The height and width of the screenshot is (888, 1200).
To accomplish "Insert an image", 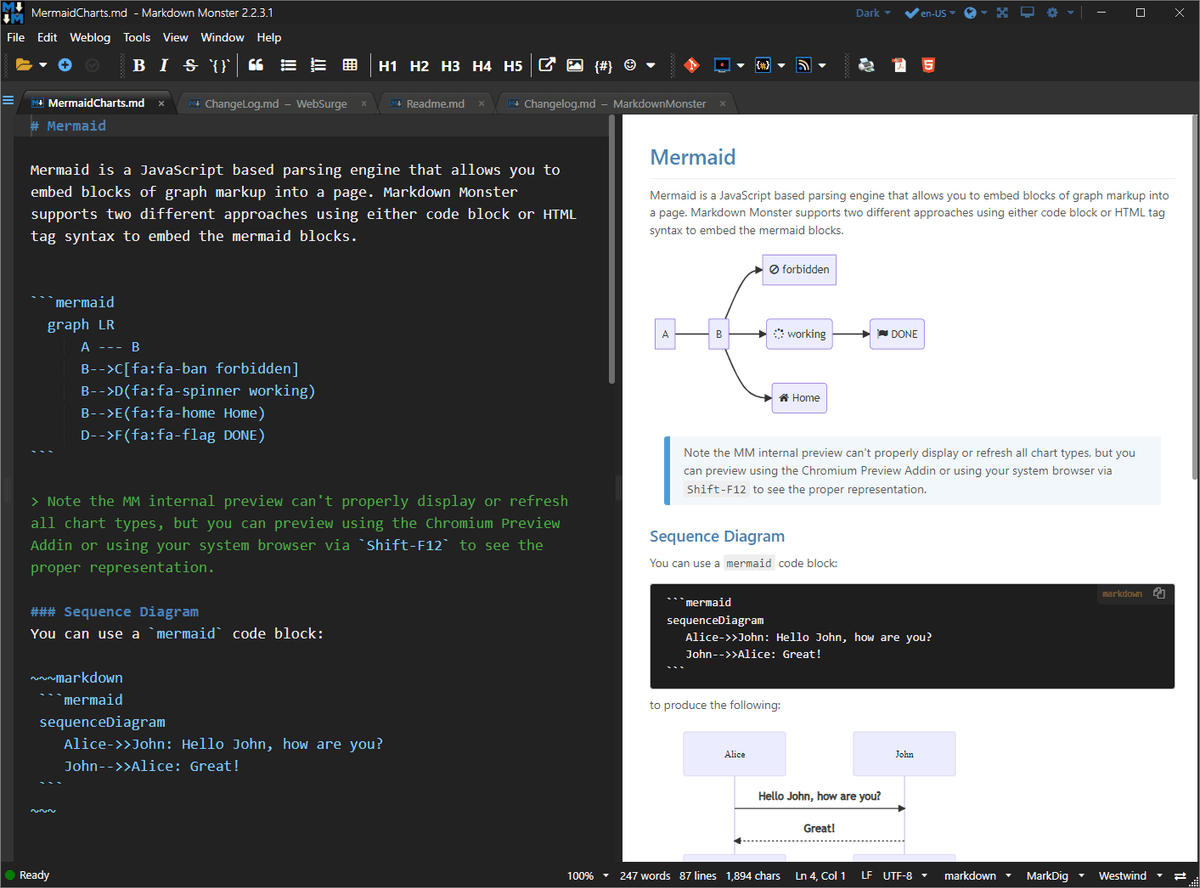I will (x=574, y=65).
